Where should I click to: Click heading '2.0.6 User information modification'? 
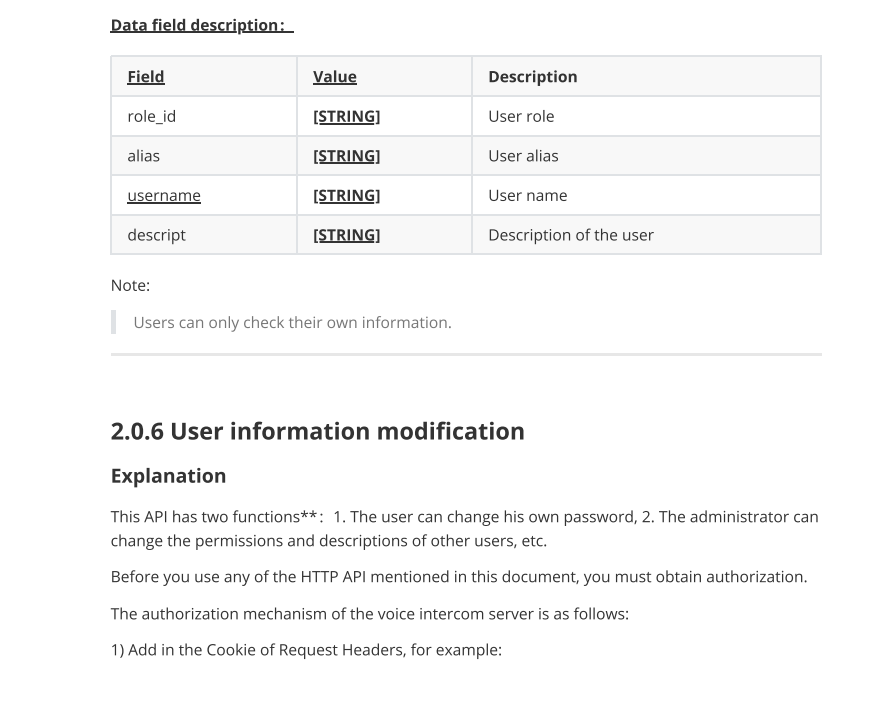click(x=317, y=431)
